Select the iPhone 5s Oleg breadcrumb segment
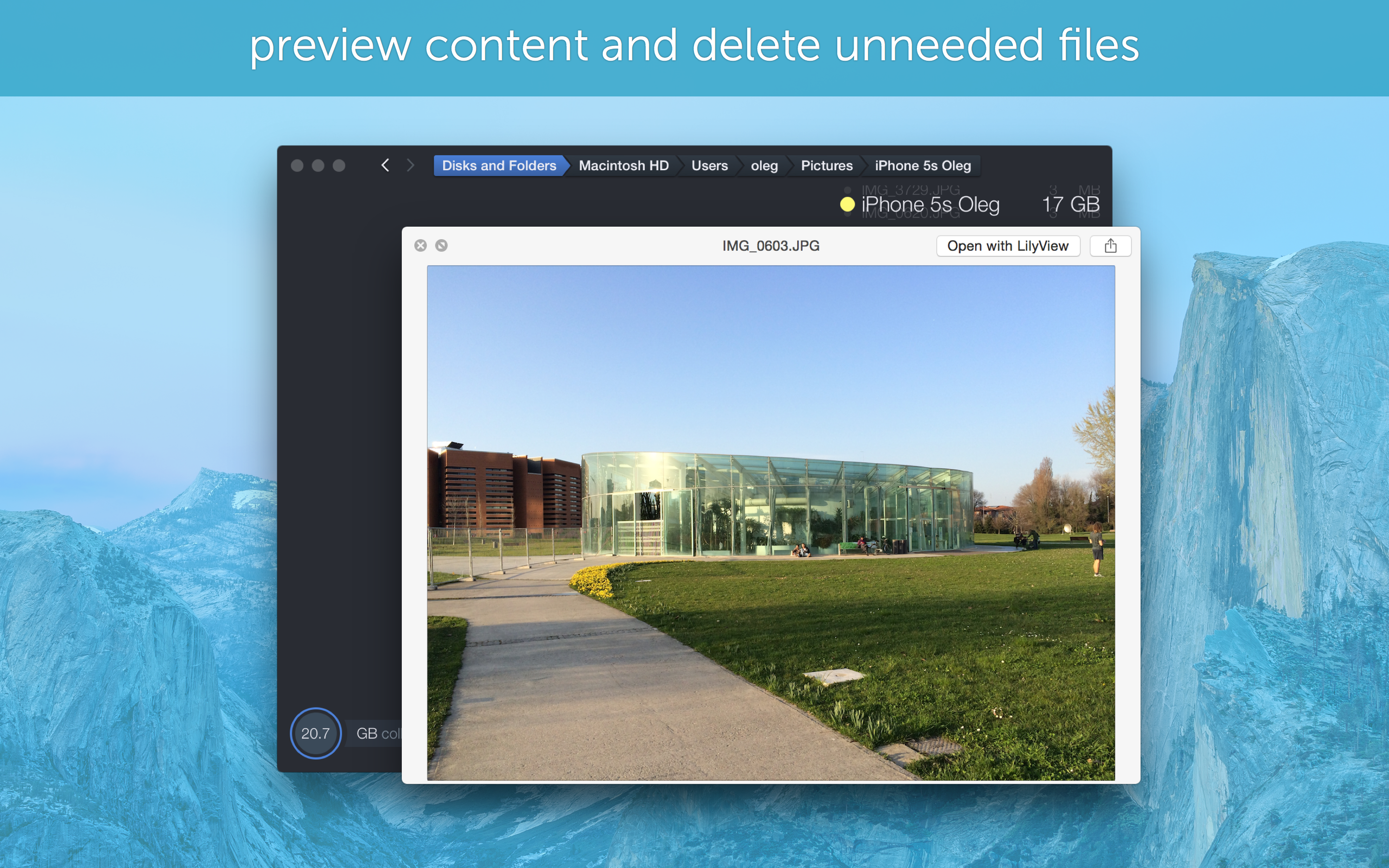 922,165
